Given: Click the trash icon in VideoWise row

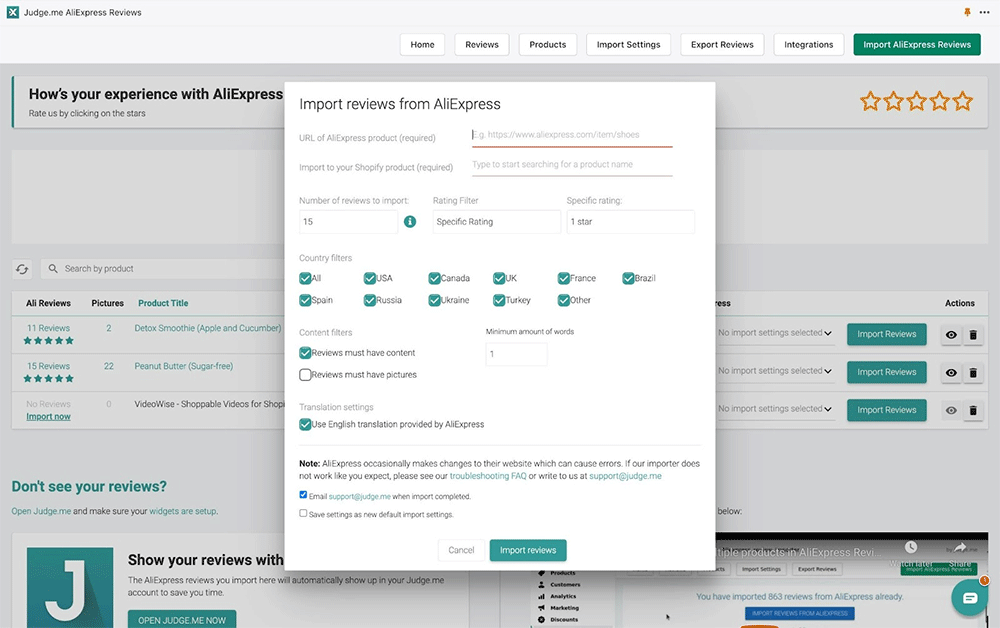Looking at the screenshot, I should 972,411.
